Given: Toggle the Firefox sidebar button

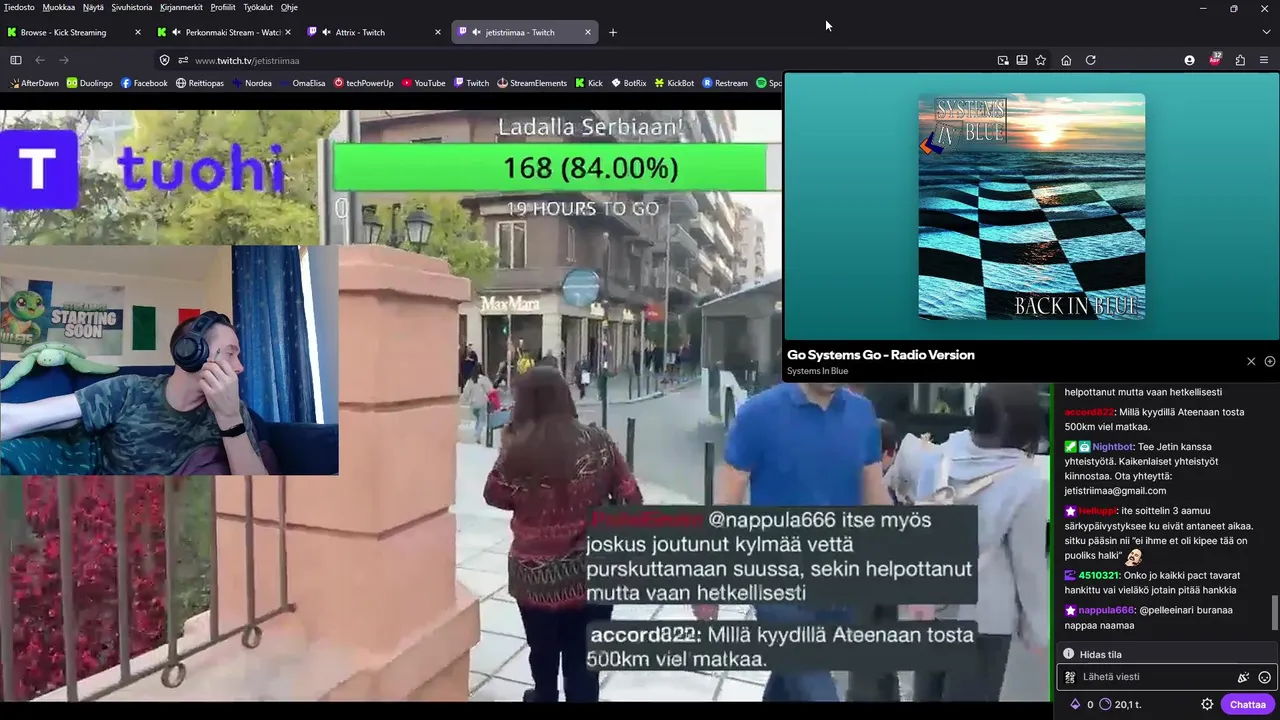Looking at the screenshot, I should pyautogui.click(x=16, y=60).
